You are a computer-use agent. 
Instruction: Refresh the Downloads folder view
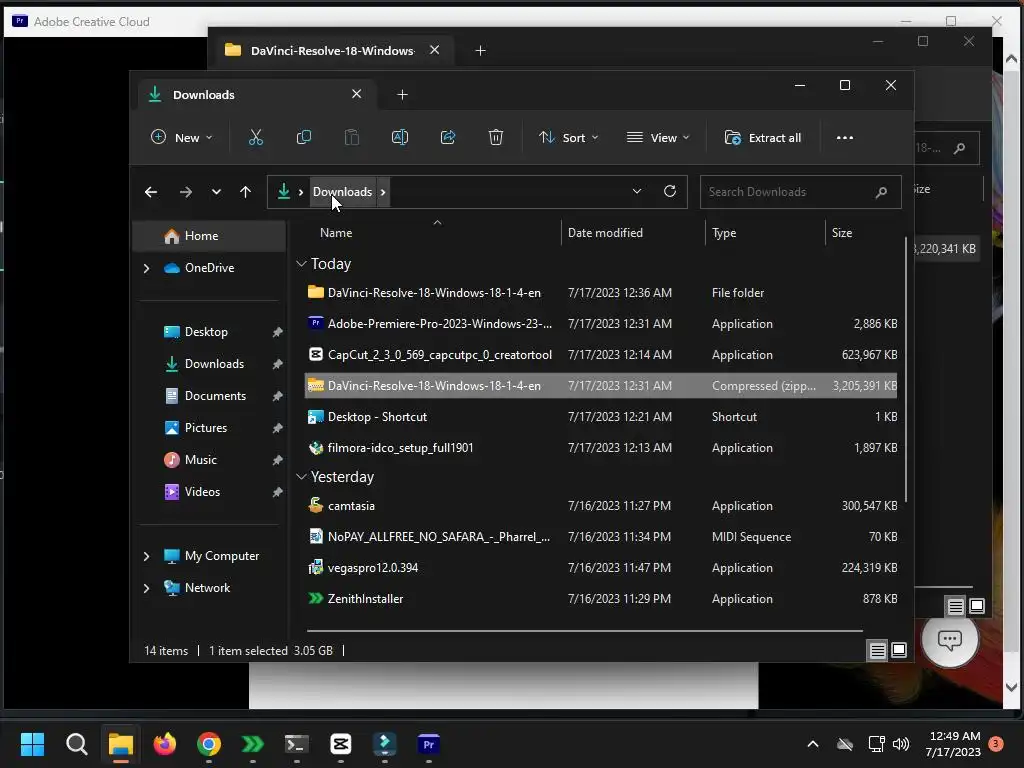[669, 191]
